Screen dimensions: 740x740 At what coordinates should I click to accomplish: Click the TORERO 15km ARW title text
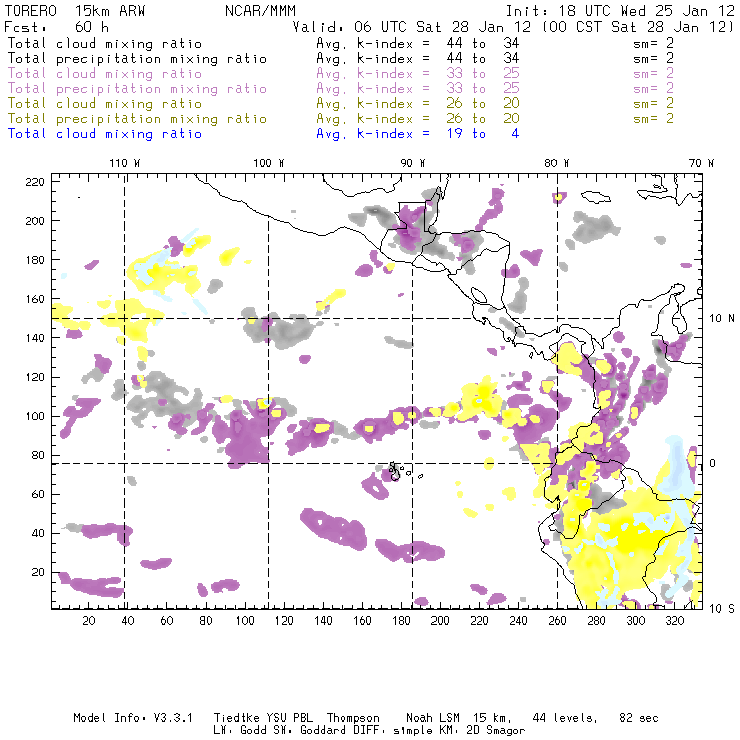pyautogui.click(x=75, y=10)
